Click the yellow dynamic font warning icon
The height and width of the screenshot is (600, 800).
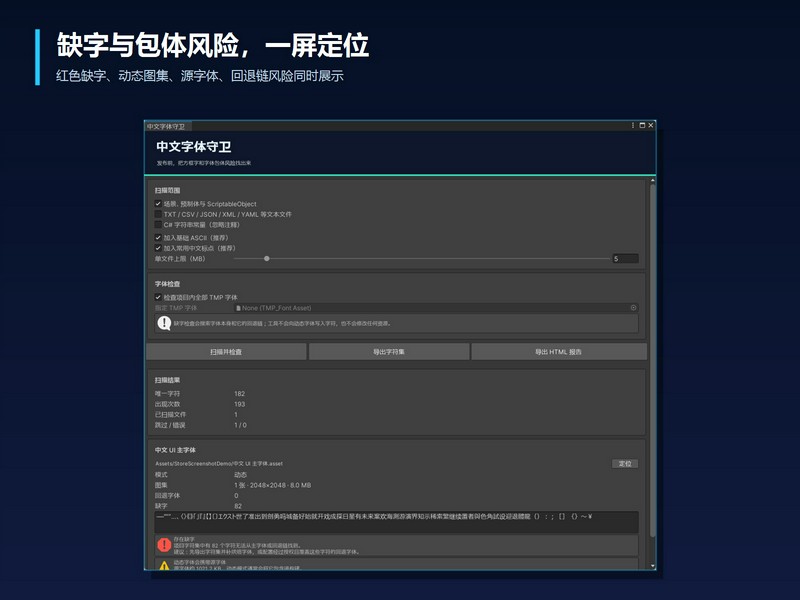pyautogui.click(x=164, y=565)
